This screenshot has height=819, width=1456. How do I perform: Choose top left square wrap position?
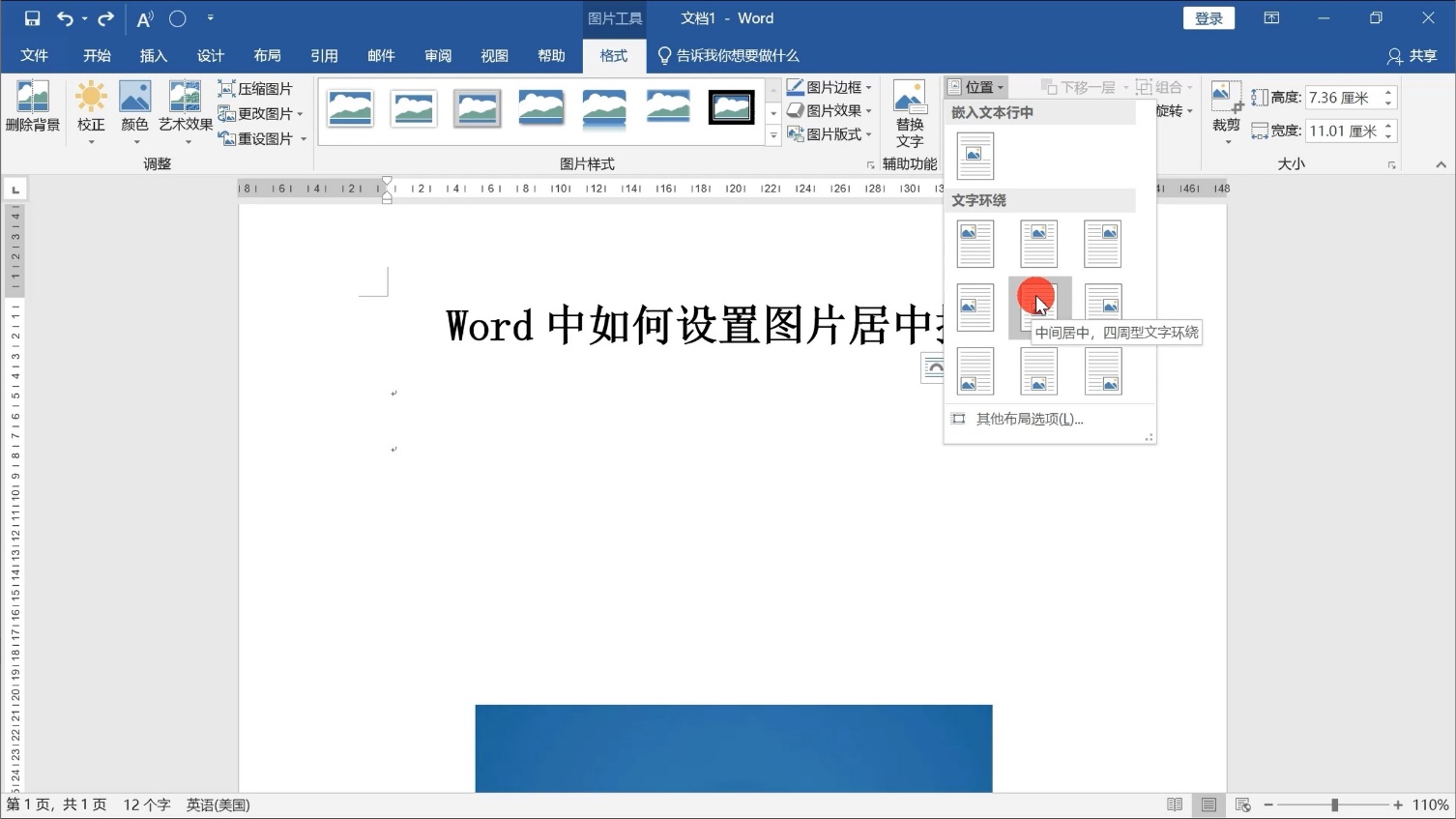[975, 244]
